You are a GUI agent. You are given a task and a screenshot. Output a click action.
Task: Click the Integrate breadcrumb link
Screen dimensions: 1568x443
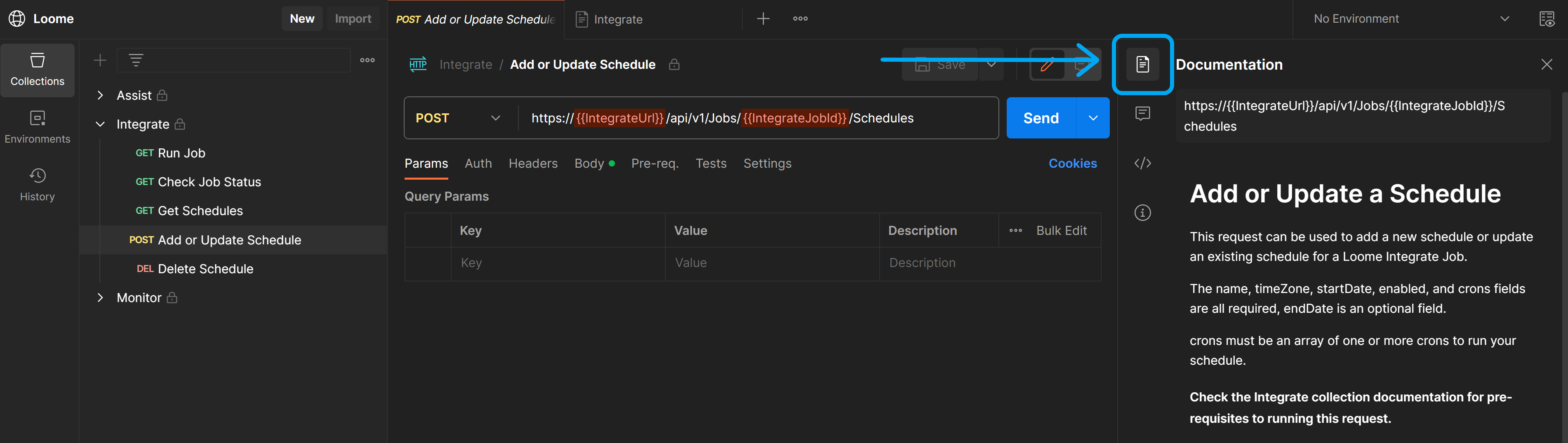466,65
